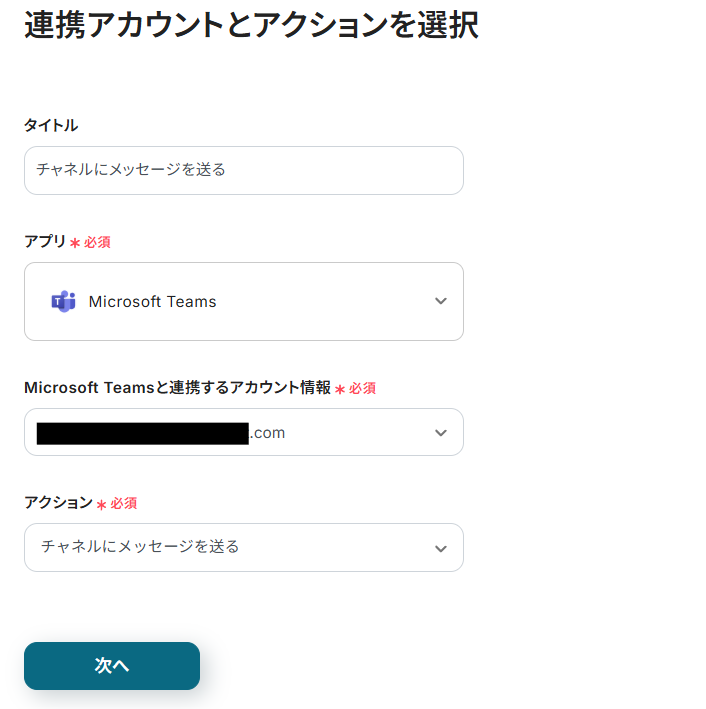Viewport: 706px width, 709px height.
Task: Click the 連携アカウントとアクションを選択 heading
Action: point(251,26)
